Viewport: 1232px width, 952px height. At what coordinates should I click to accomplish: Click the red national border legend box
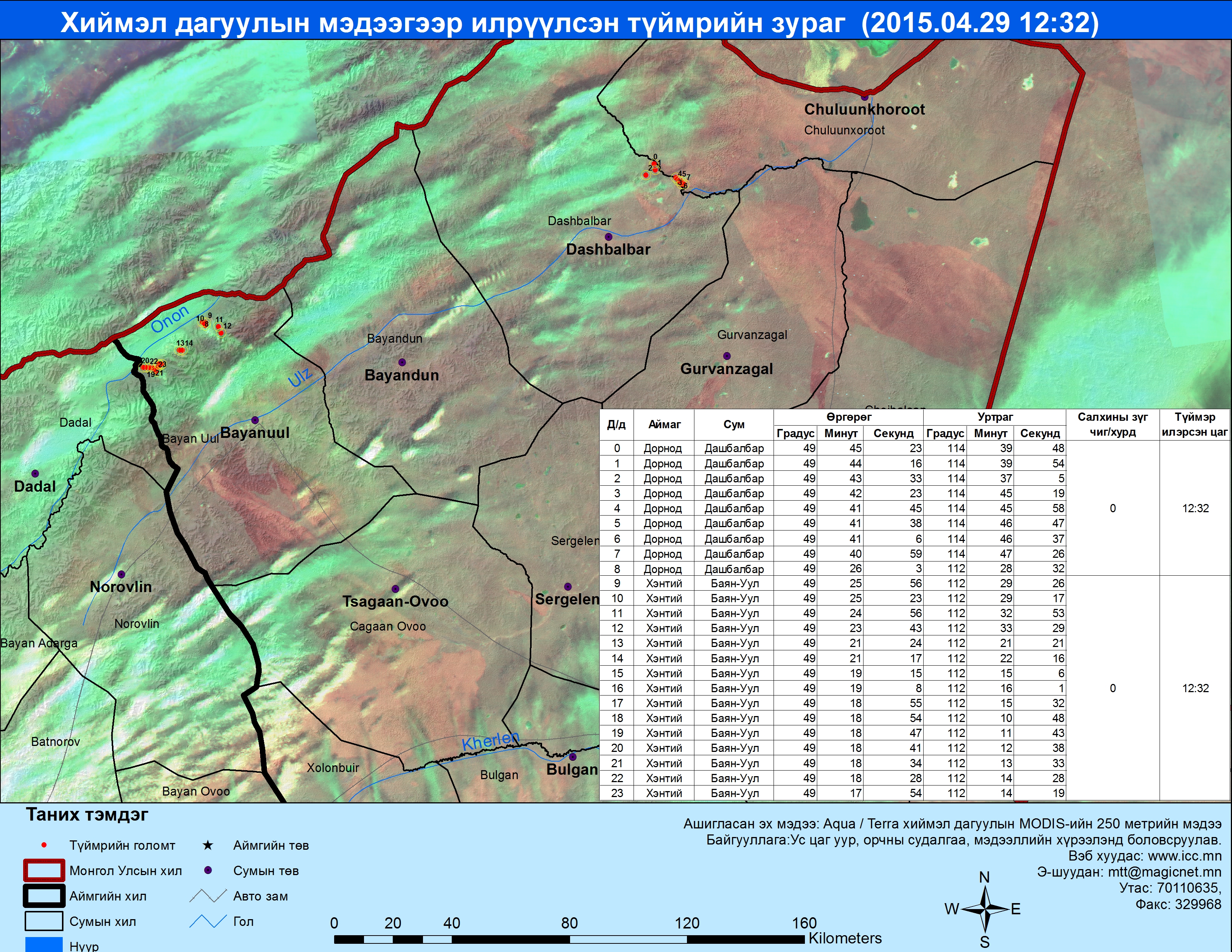pyautogui.click(x=43, y=870)
